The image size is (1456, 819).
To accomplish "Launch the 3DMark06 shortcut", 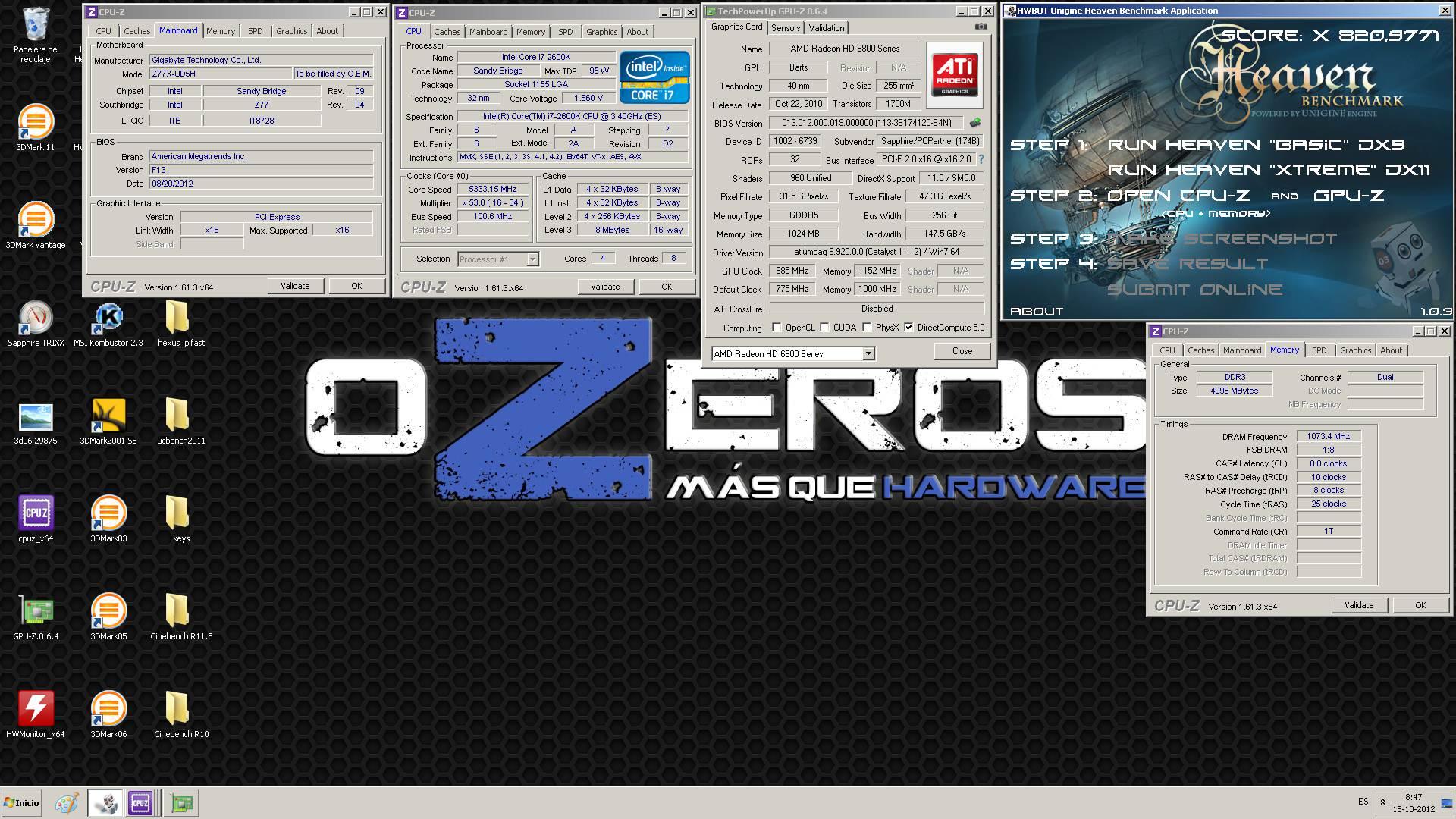I will pyautogui.click(x=108, y=716).
